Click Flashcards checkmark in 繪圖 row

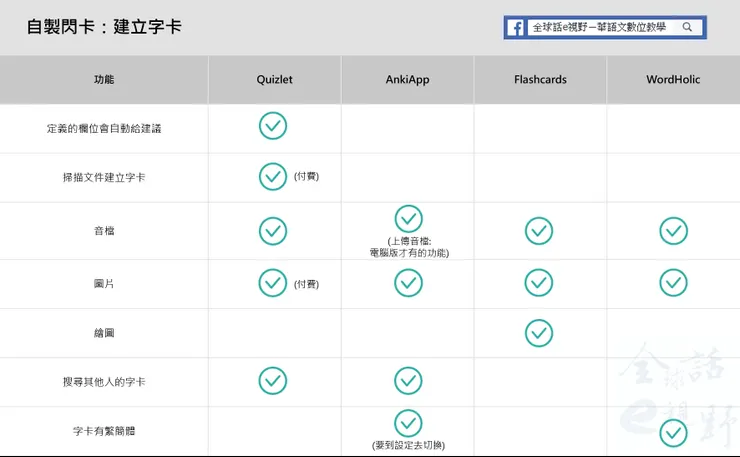click(539, 333)
